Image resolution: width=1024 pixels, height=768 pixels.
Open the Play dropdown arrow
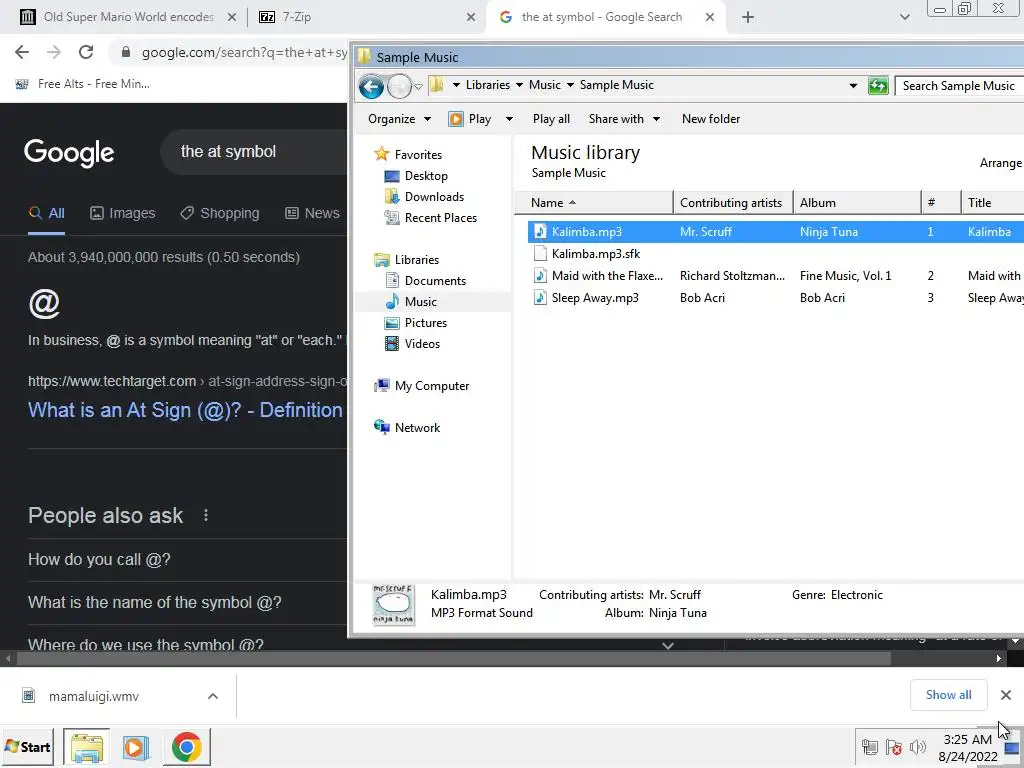509,119
